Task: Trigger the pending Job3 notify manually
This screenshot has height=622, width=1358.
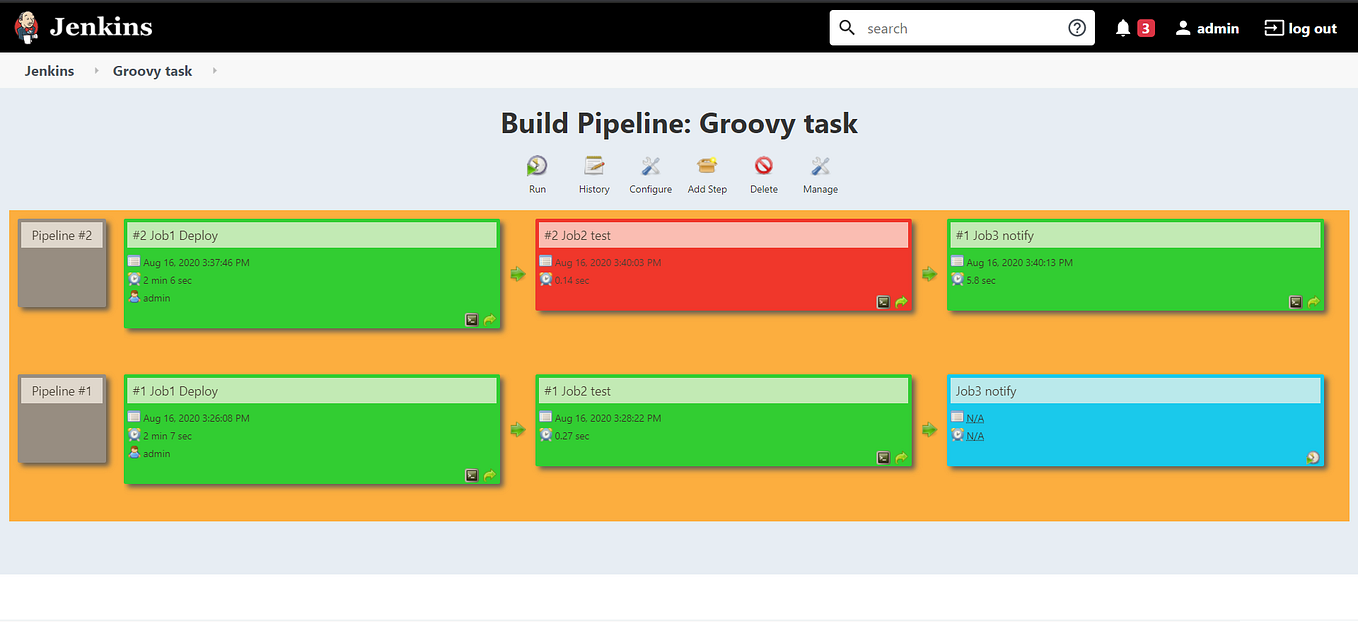Action: coord(1311,457)
